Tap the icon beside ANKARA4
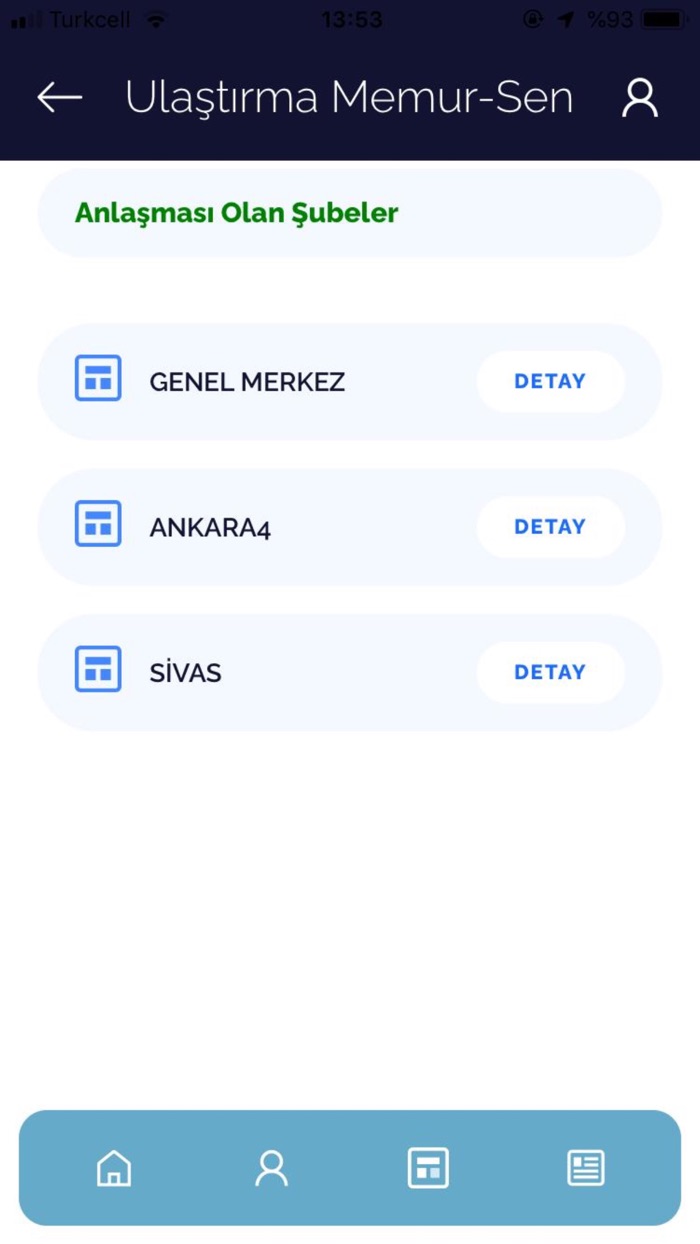This screenshot has height=1244, width=700. 98,524
